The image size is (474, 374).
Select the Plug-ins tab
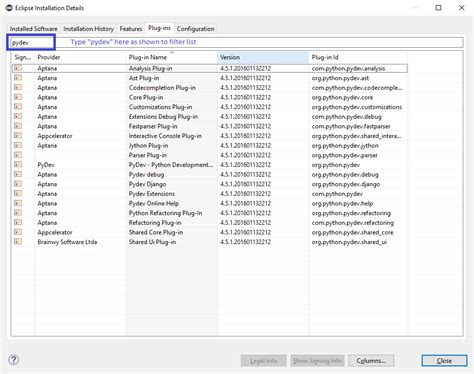click(x=159, y=28)
